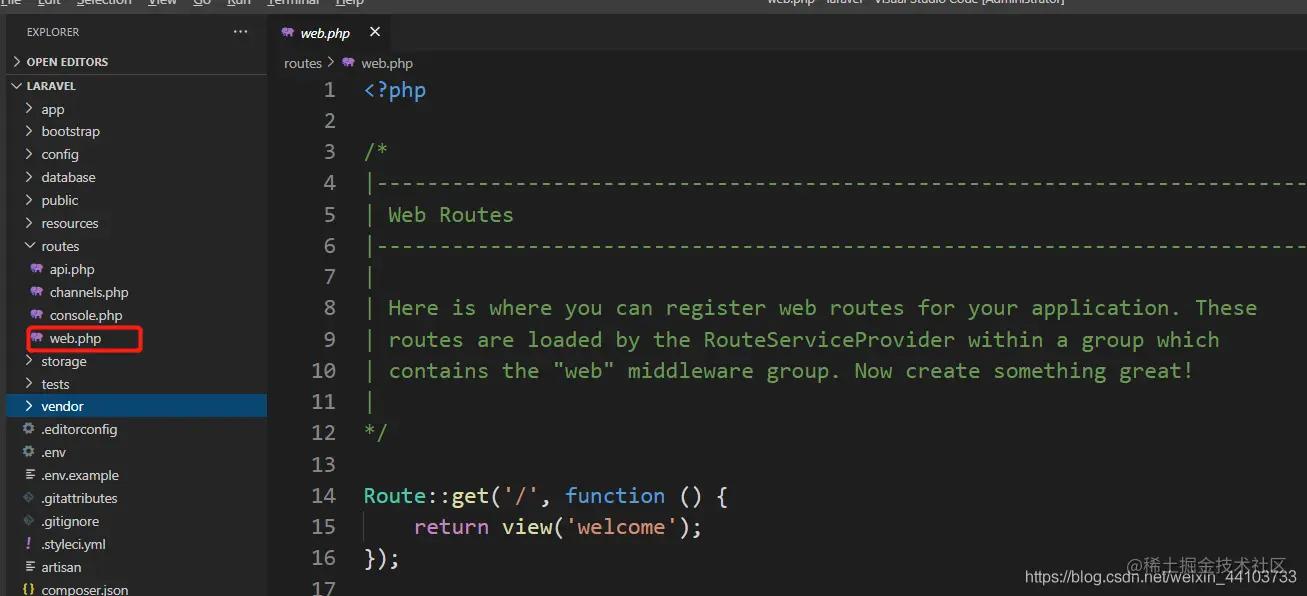Click the '<?php' opening tag
The width and height of the screenshot is (1307, 596).
pos(395,90)
